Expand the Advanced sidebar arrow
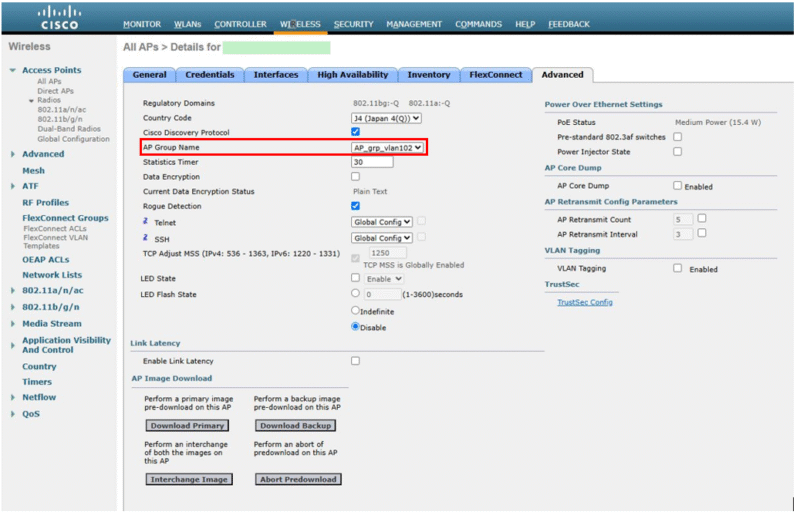 tap(13, 154)
